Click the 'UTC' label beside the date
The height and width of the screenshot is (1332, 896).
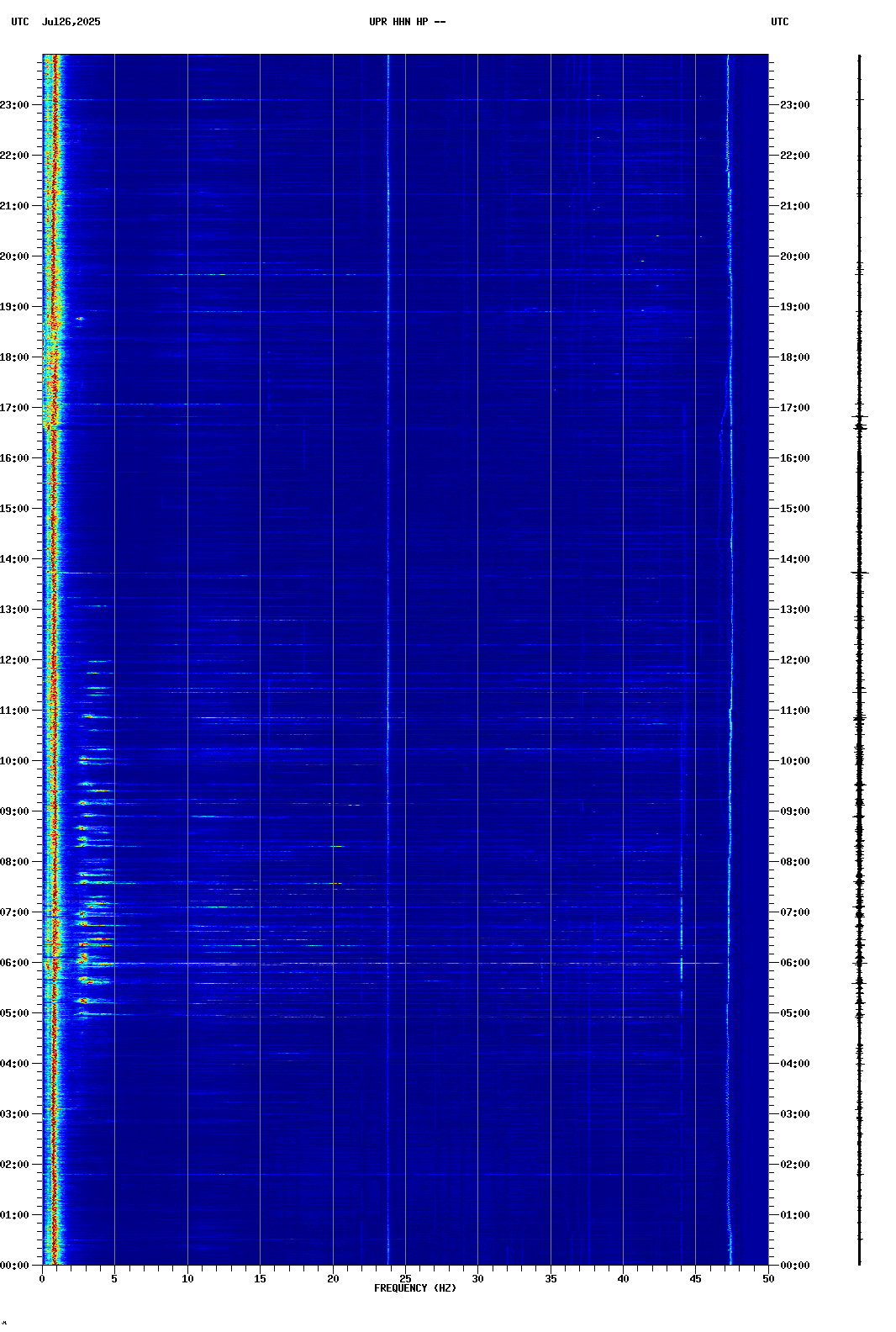coord(20,22)
